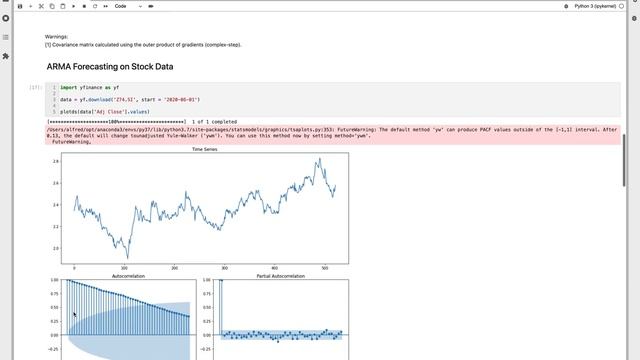Open the extension manager puzzle icon
This screenshot has width=640, height=360.
(x=6, y=56)
